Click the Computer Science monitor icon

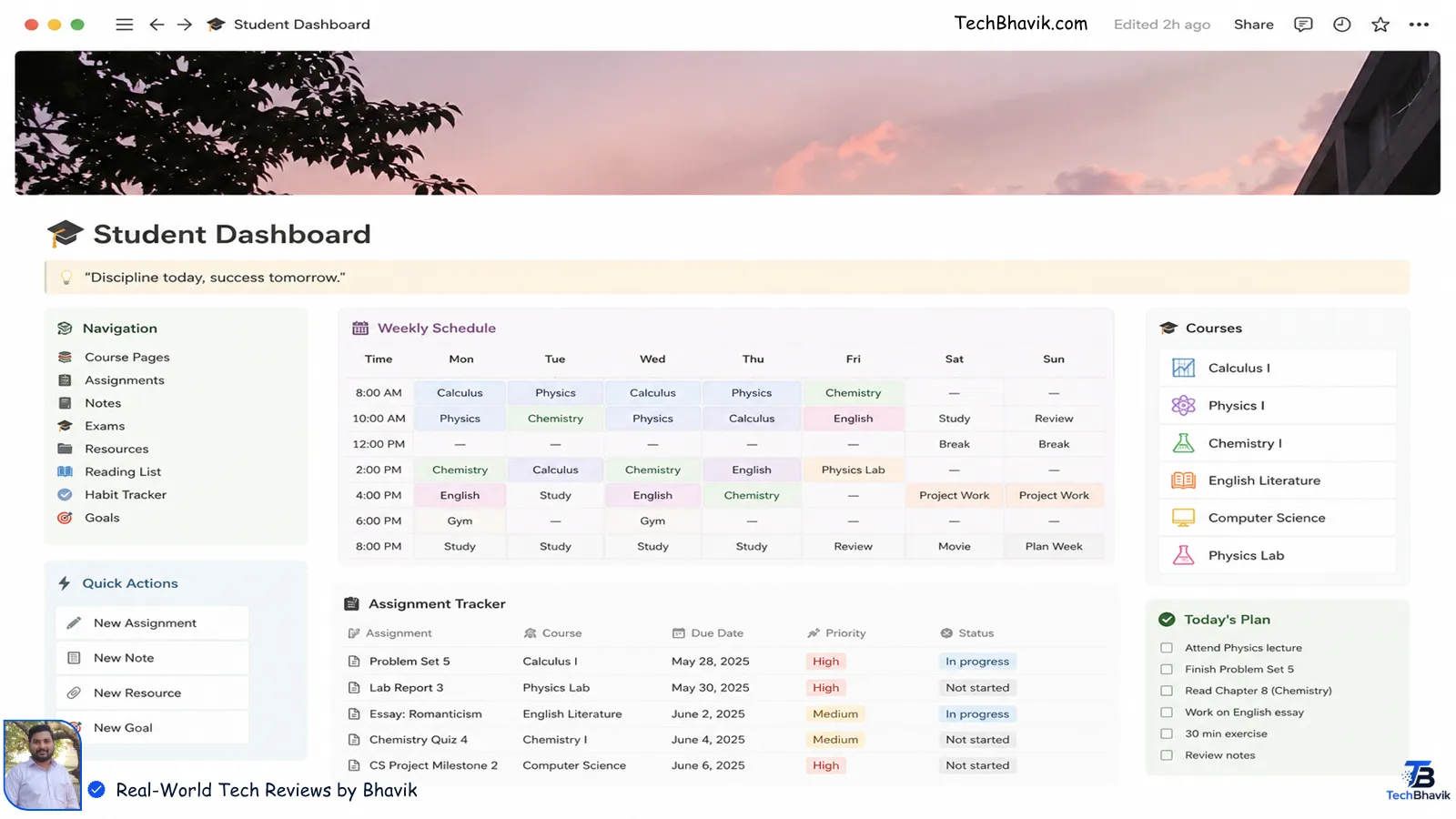tap(1183, 518)
